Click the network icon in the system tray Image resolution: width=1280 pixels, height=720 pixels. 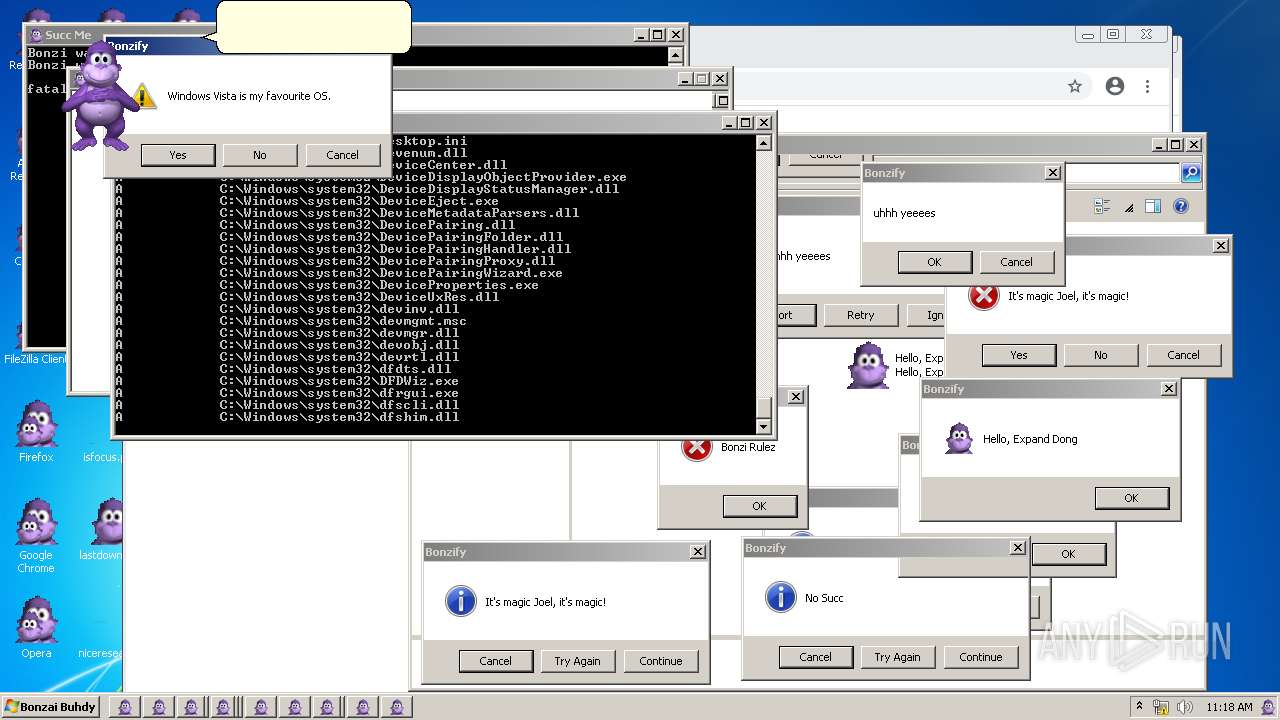coord(1161,707)
